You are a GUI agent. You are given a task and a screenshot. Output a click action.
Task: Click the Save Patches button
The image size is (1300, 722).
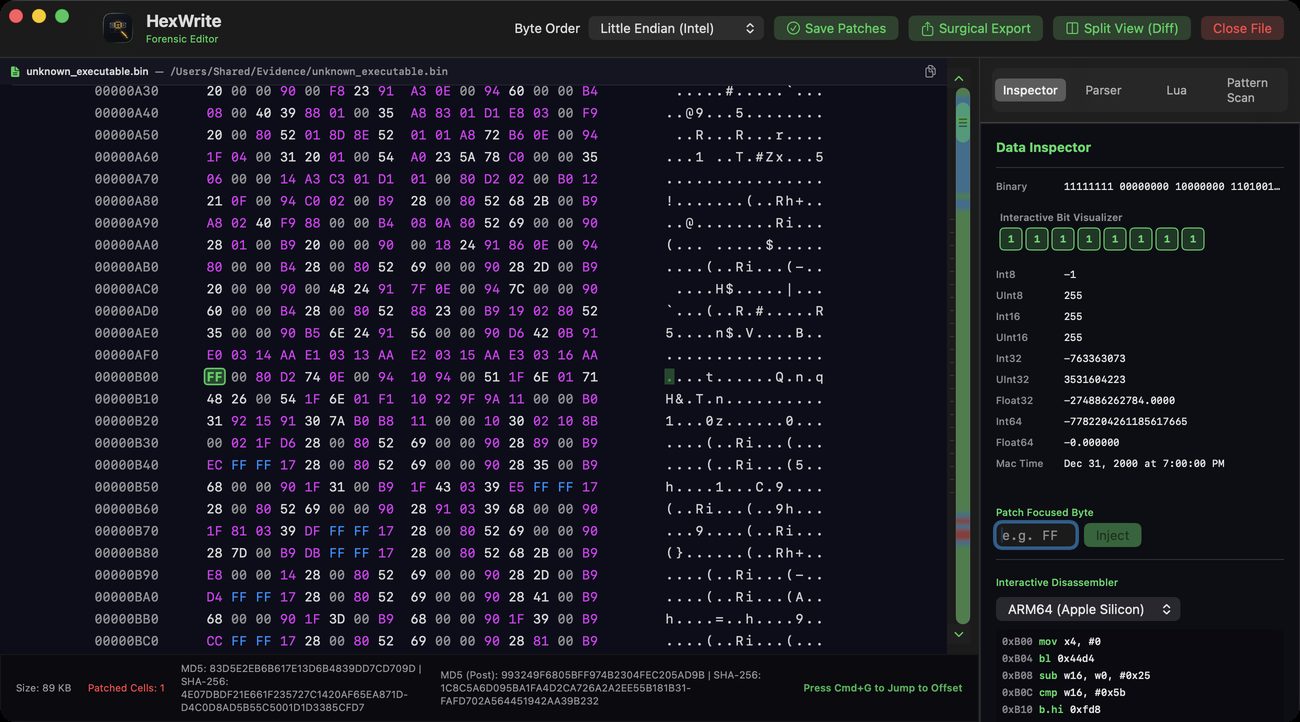(836, 28)
